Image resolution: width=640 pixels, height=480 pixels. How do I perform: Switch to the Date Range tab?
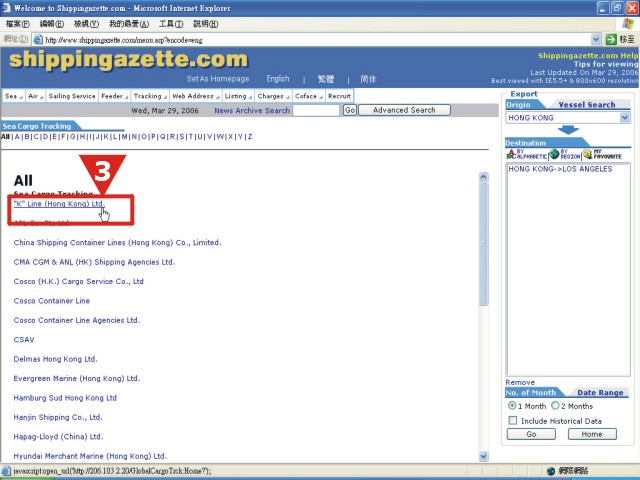point(600,393)
